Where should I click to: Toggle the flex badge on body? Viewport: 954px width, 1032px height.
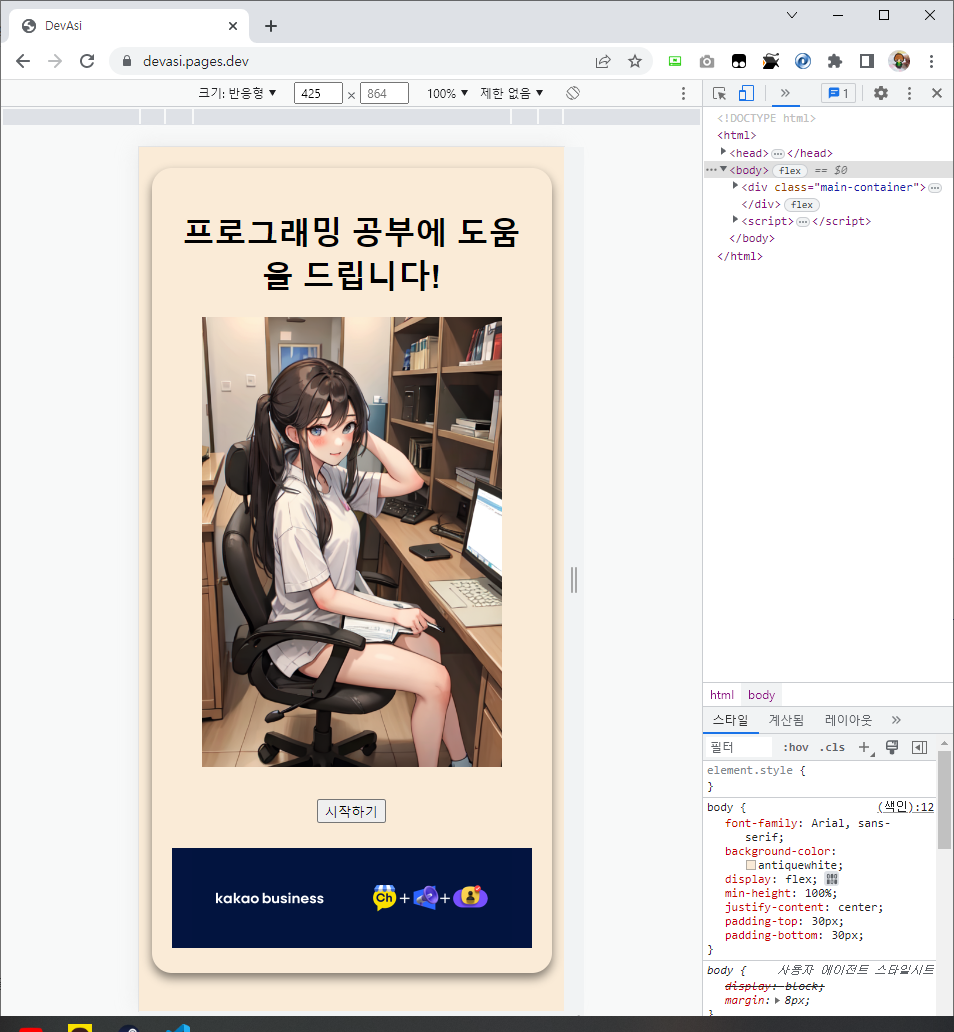coord(789,170)
